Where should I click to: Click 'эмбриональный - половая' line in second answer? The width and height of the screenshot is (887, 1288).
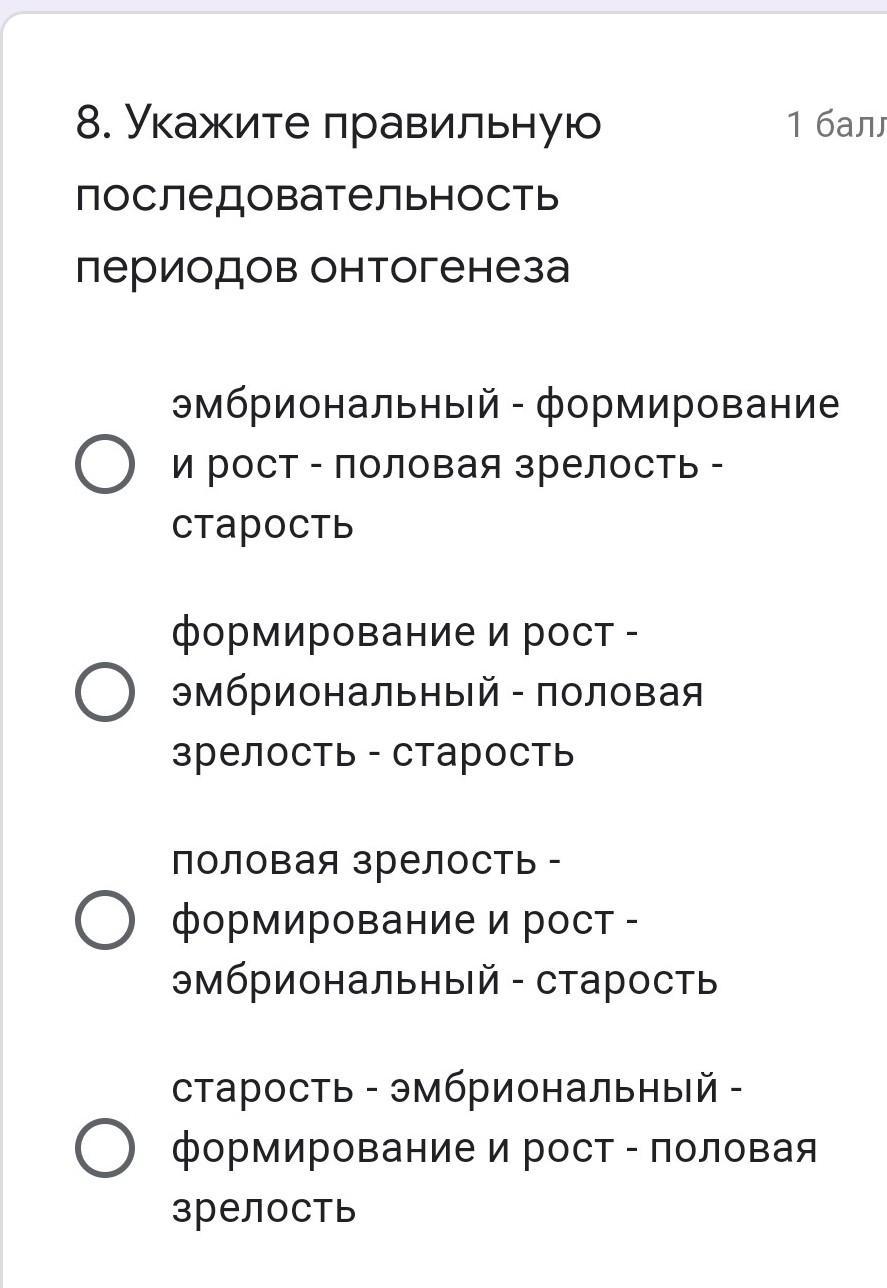pos(437,692)
